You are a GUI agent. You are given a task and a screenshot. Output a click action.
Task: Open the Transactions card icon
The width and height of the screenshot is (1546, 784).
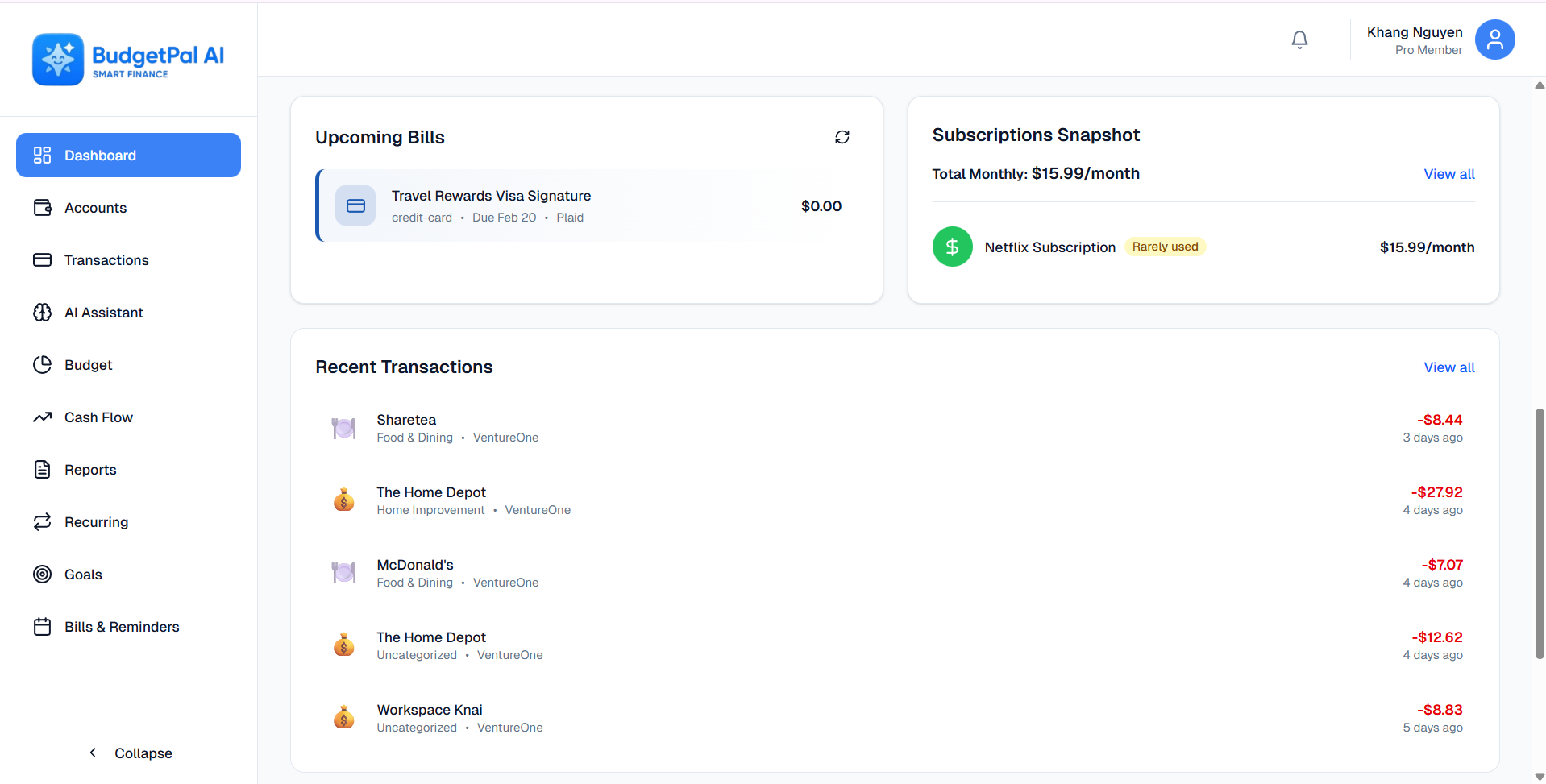[42, 259]
